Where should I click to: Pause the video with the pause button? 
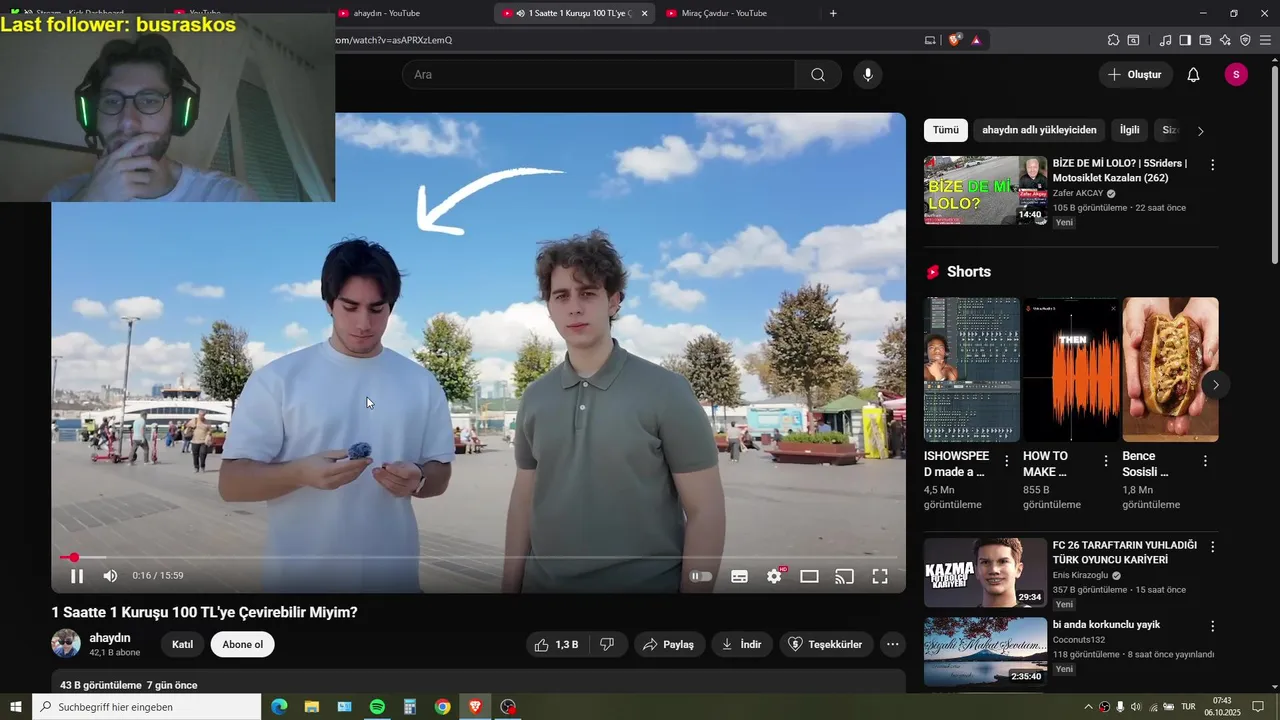click(77, 576)
